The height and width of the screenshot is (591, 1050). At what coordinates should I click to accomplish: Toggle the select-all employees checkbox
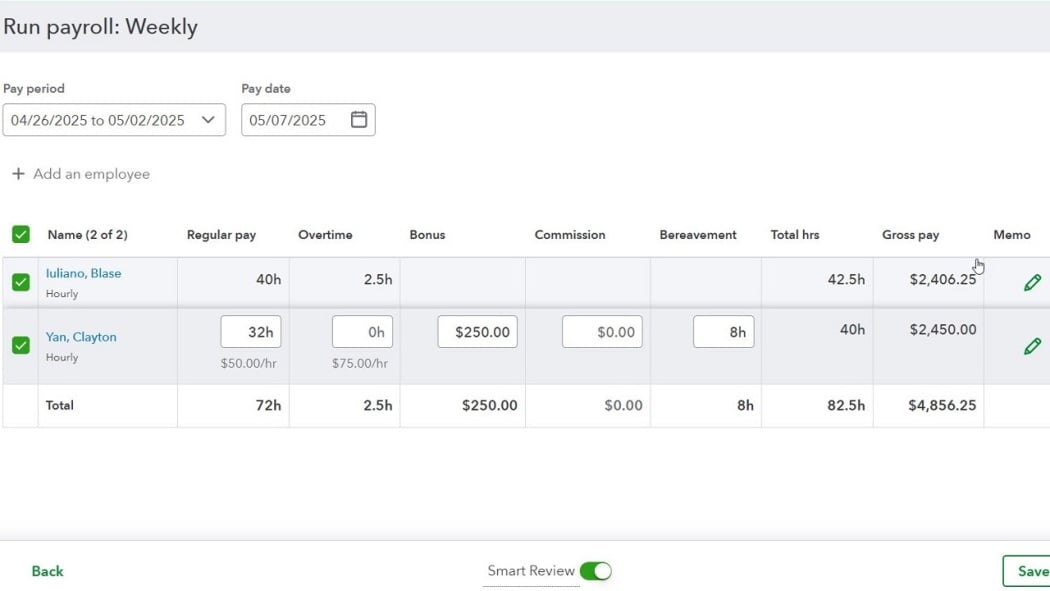pyautogui.click(x=20, y=234)
